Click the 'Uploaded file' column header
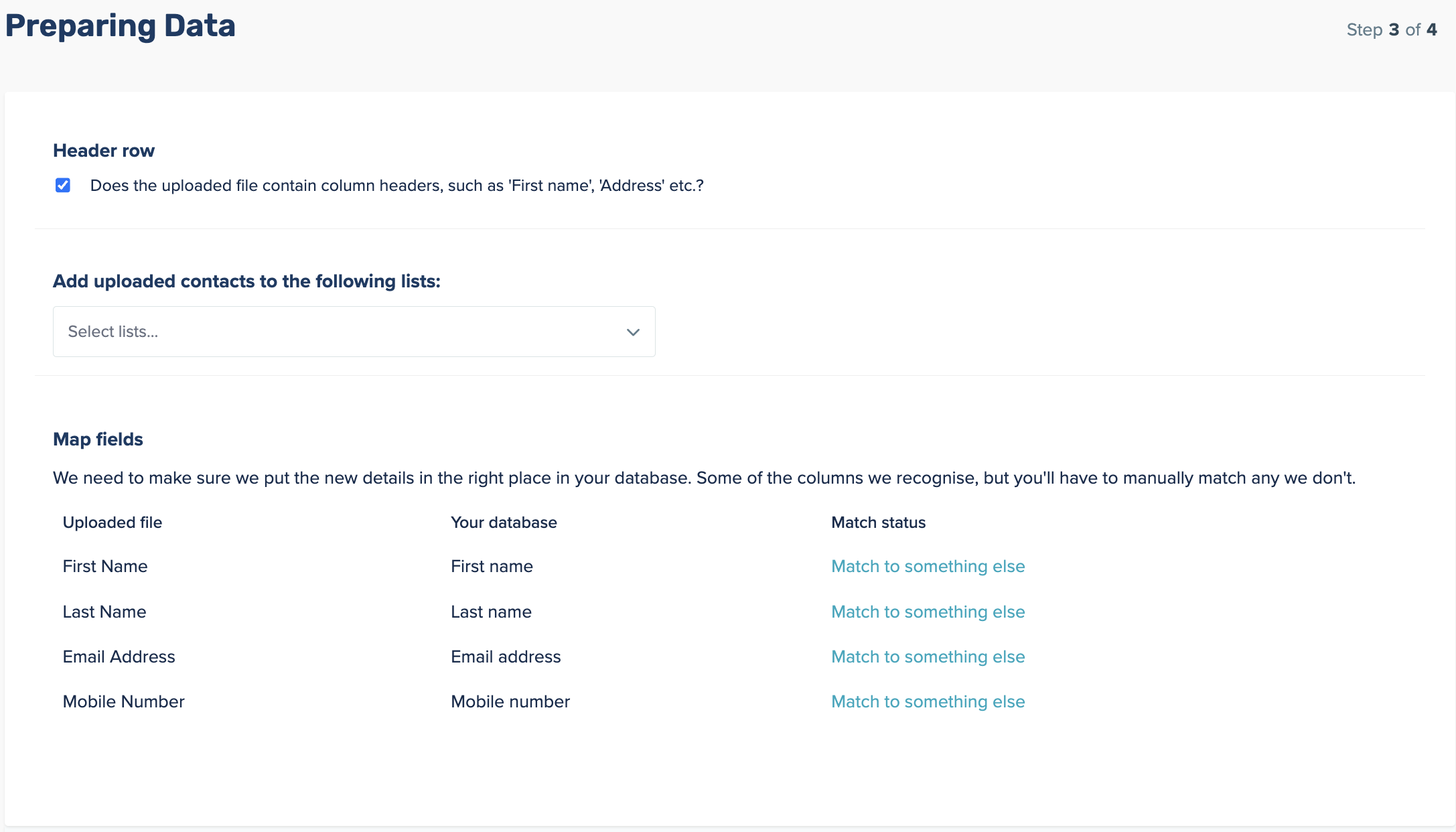The height and width of the screenshot is (832, 1456). (113, 523)
